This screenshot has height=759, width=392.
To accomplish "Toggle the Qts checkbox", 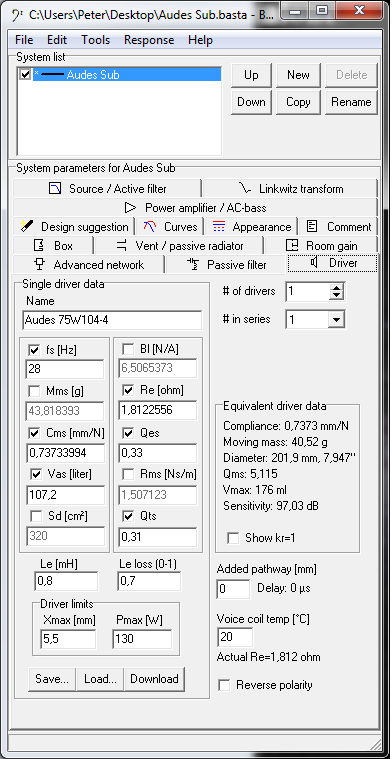I will tap(128, 516).
